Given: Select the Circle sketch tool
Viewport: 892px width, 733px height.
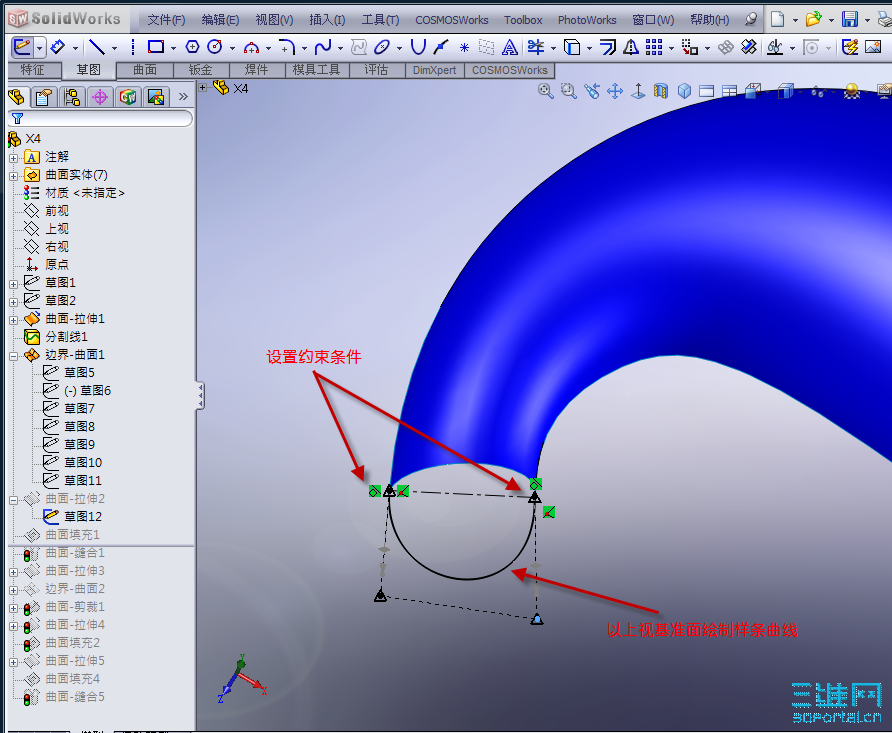Looking at the screenshot, I should pos(214,47).
